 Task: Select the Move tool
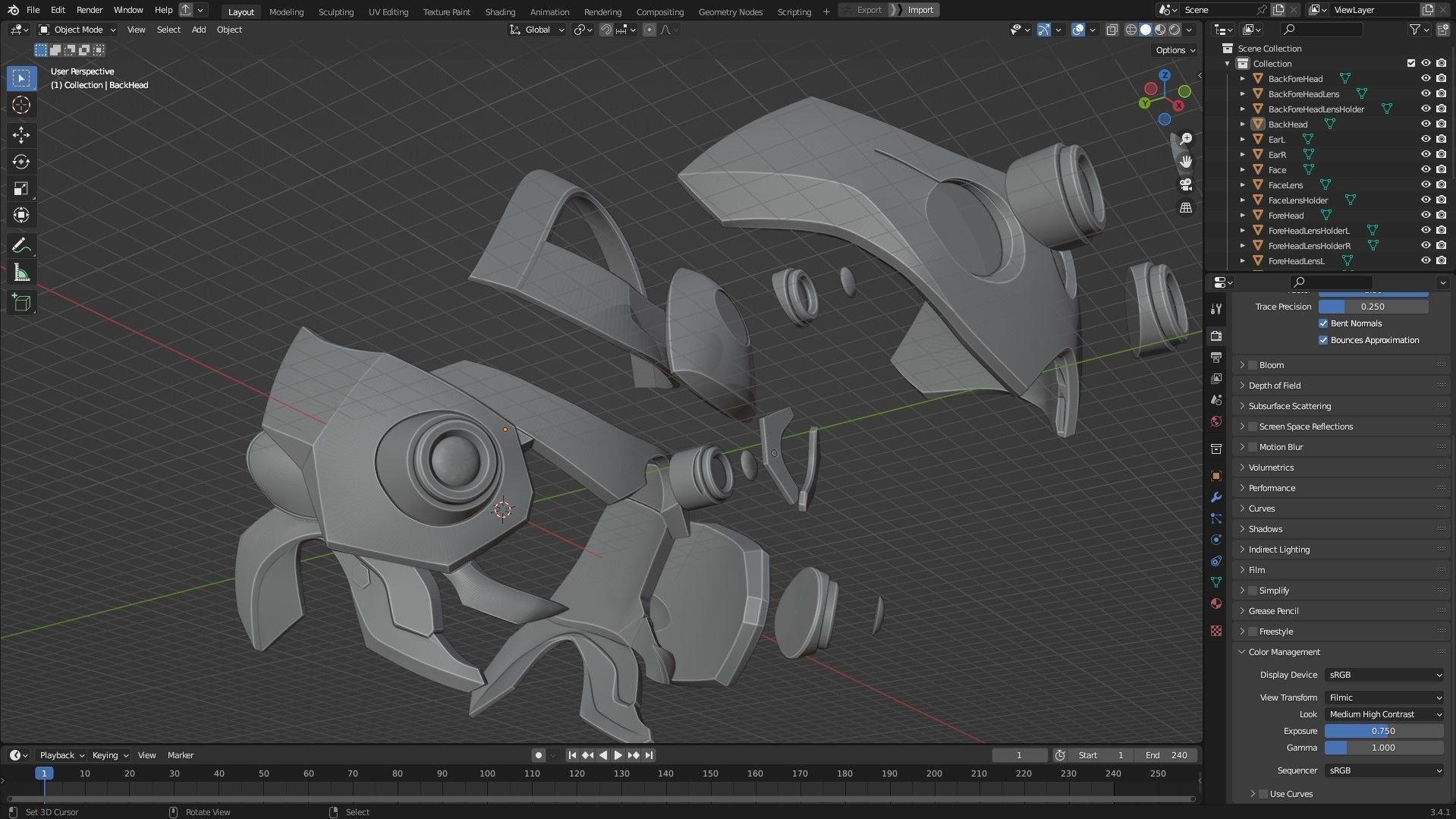(21, 135)
